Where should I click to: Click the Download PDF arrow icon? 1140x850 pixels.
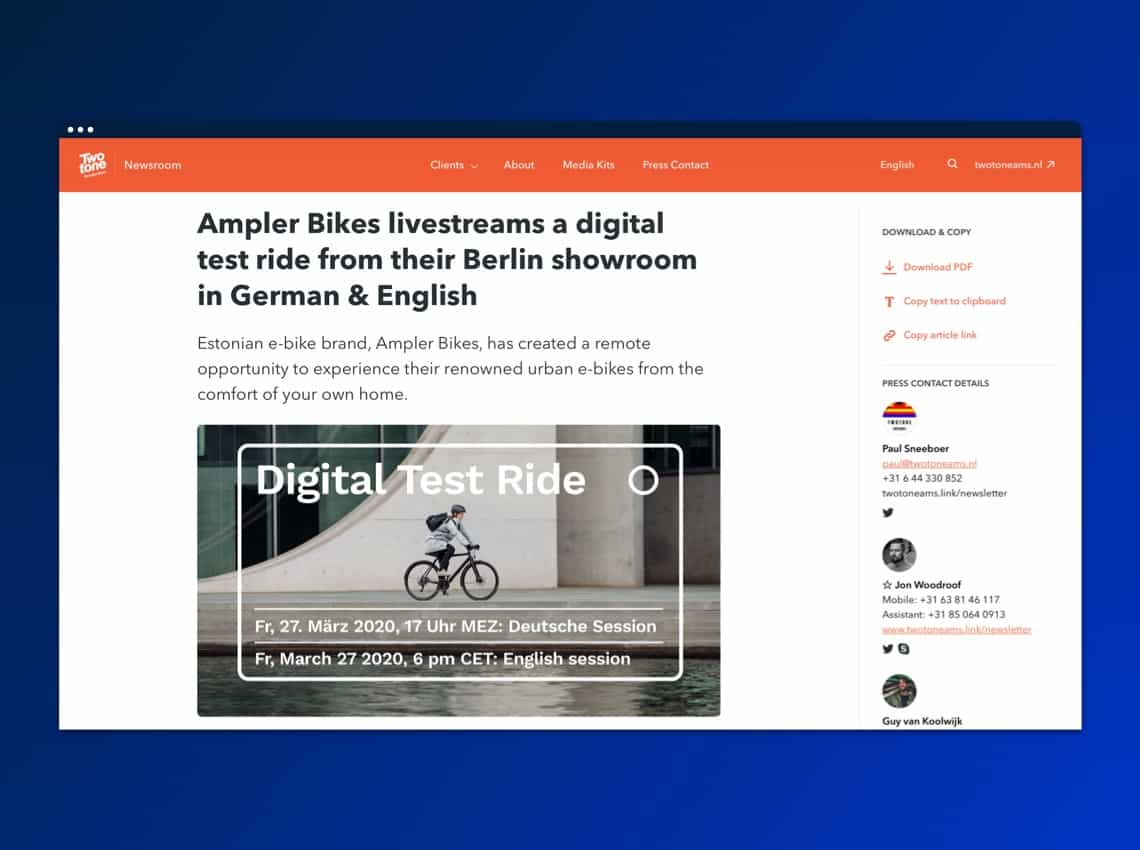coord(889,267)
